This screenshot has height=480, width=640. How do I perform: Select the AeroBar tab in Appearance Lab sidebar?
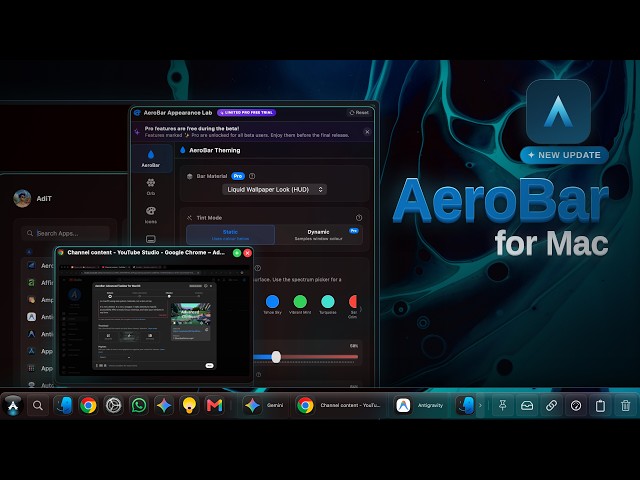pos(151,158)
